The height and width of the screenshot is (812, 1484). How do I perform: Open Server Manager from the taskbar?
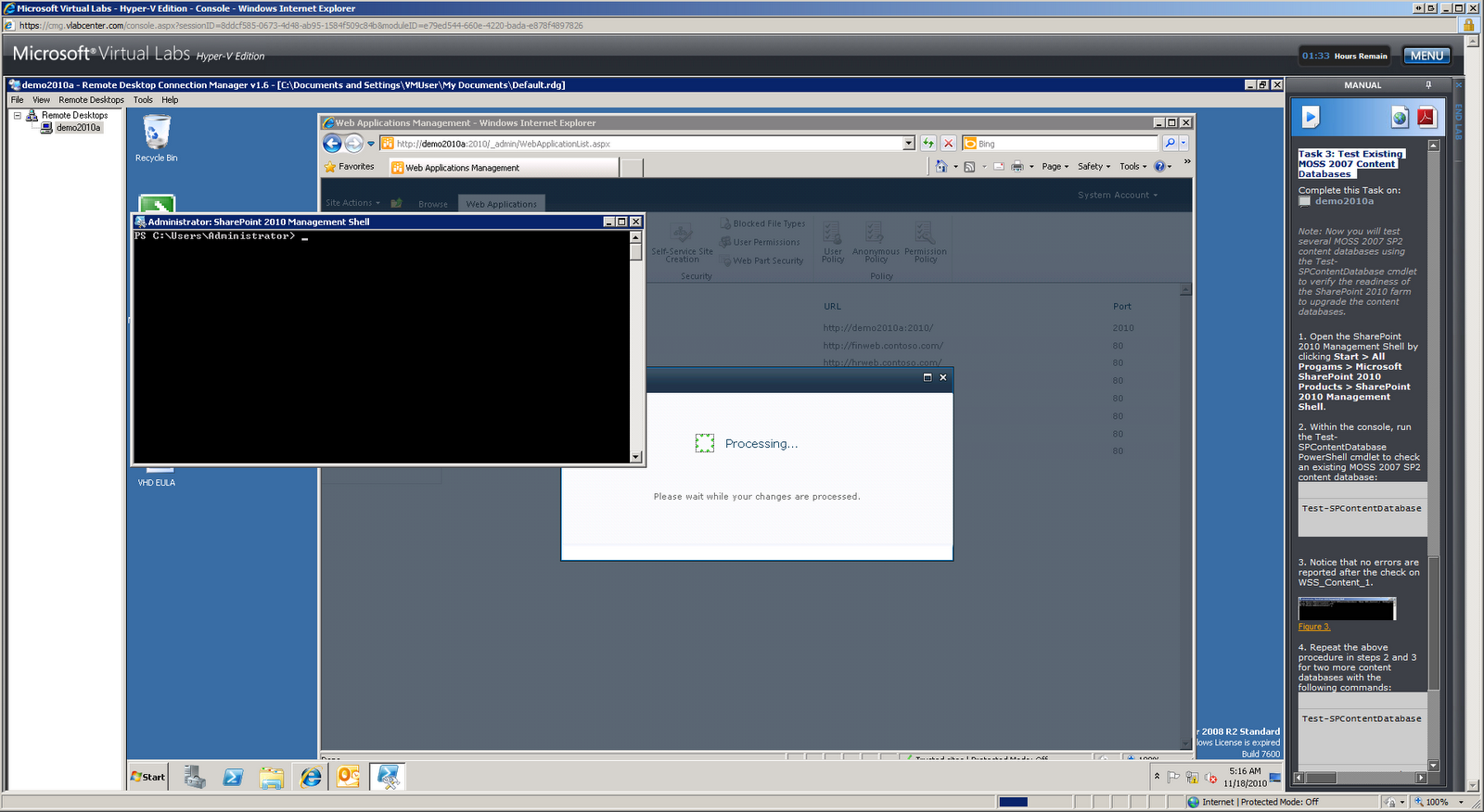click(x=194, y=777)
